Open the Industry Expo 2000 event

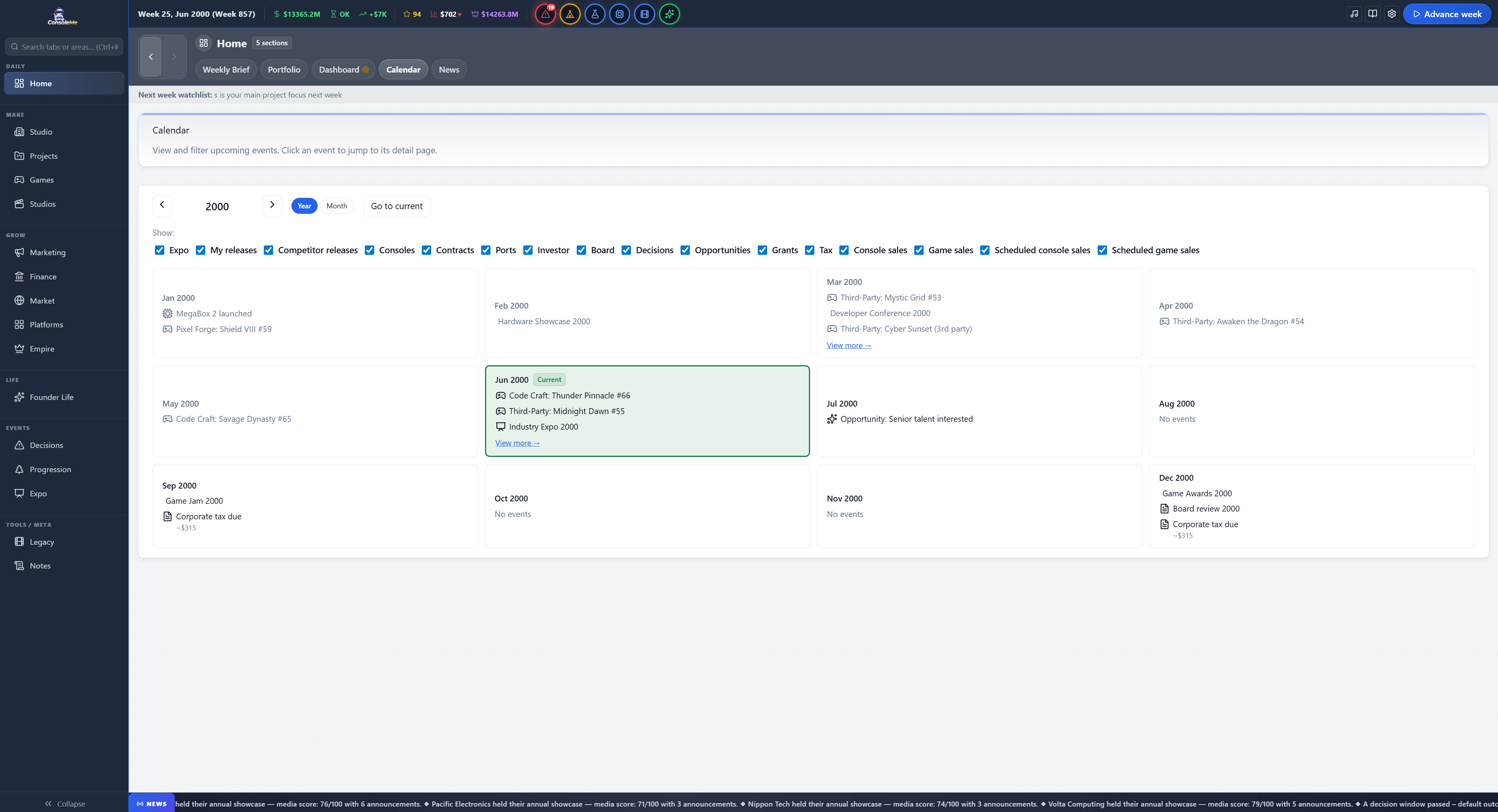click(537, 427)
